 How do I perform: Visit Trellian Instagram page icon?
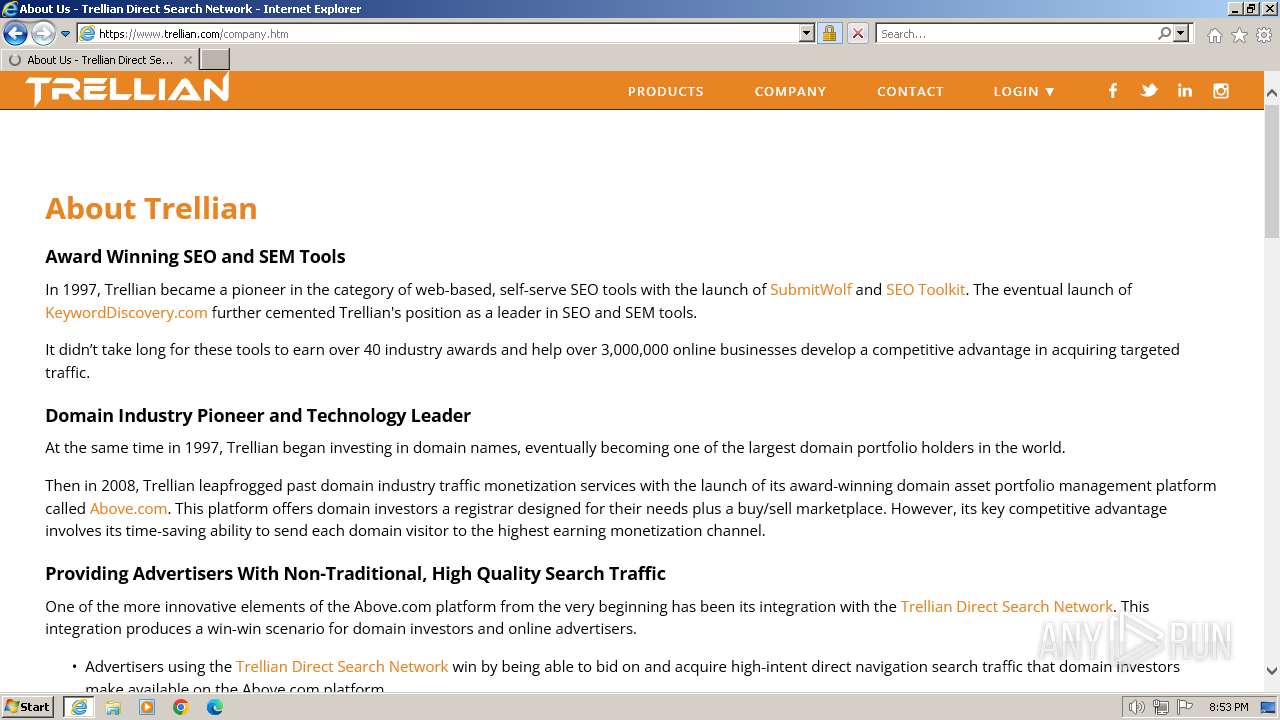point(1221,90)
